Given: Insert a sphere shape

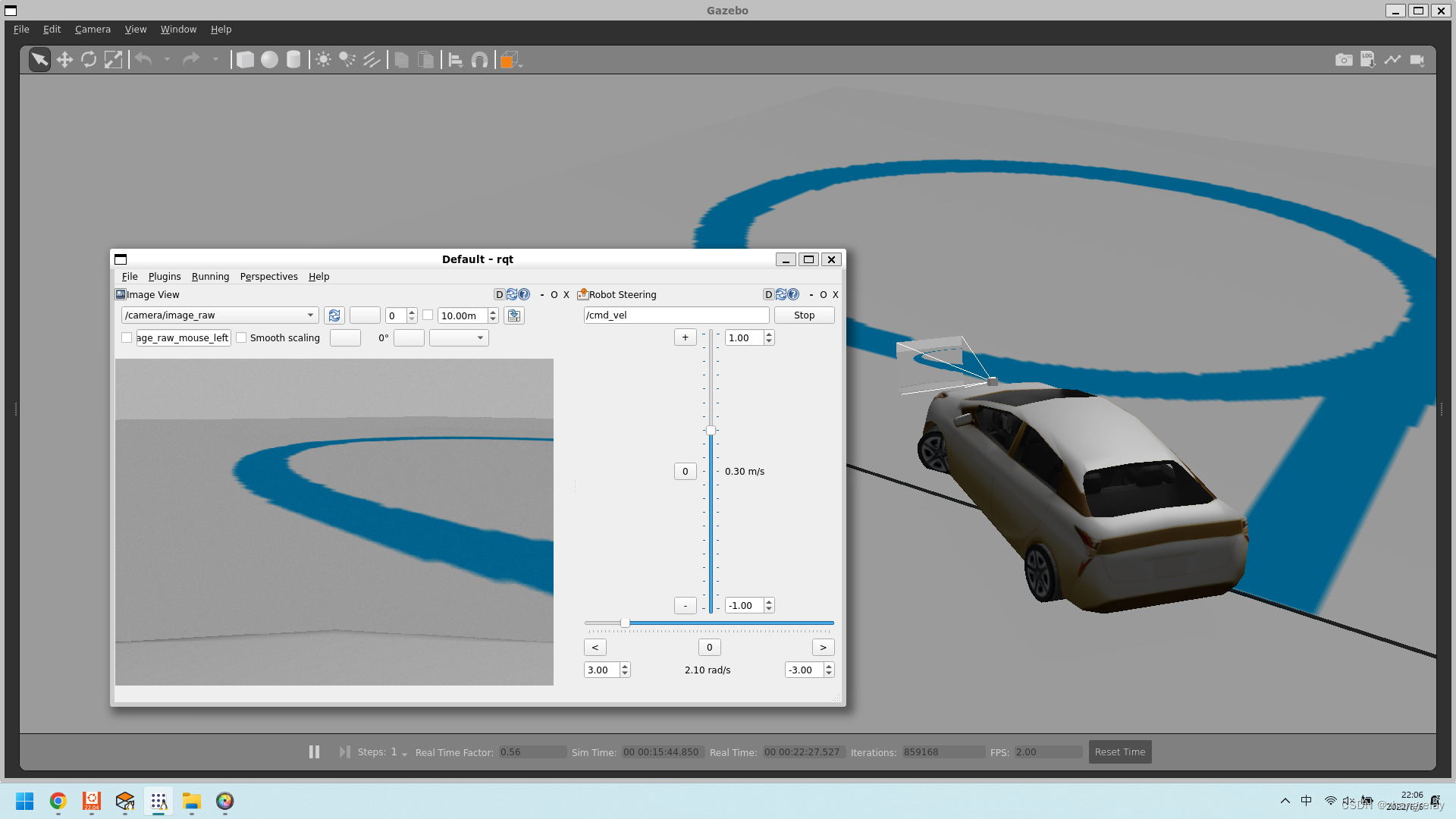Looking at the screenshot, I should tap(269, 60).
